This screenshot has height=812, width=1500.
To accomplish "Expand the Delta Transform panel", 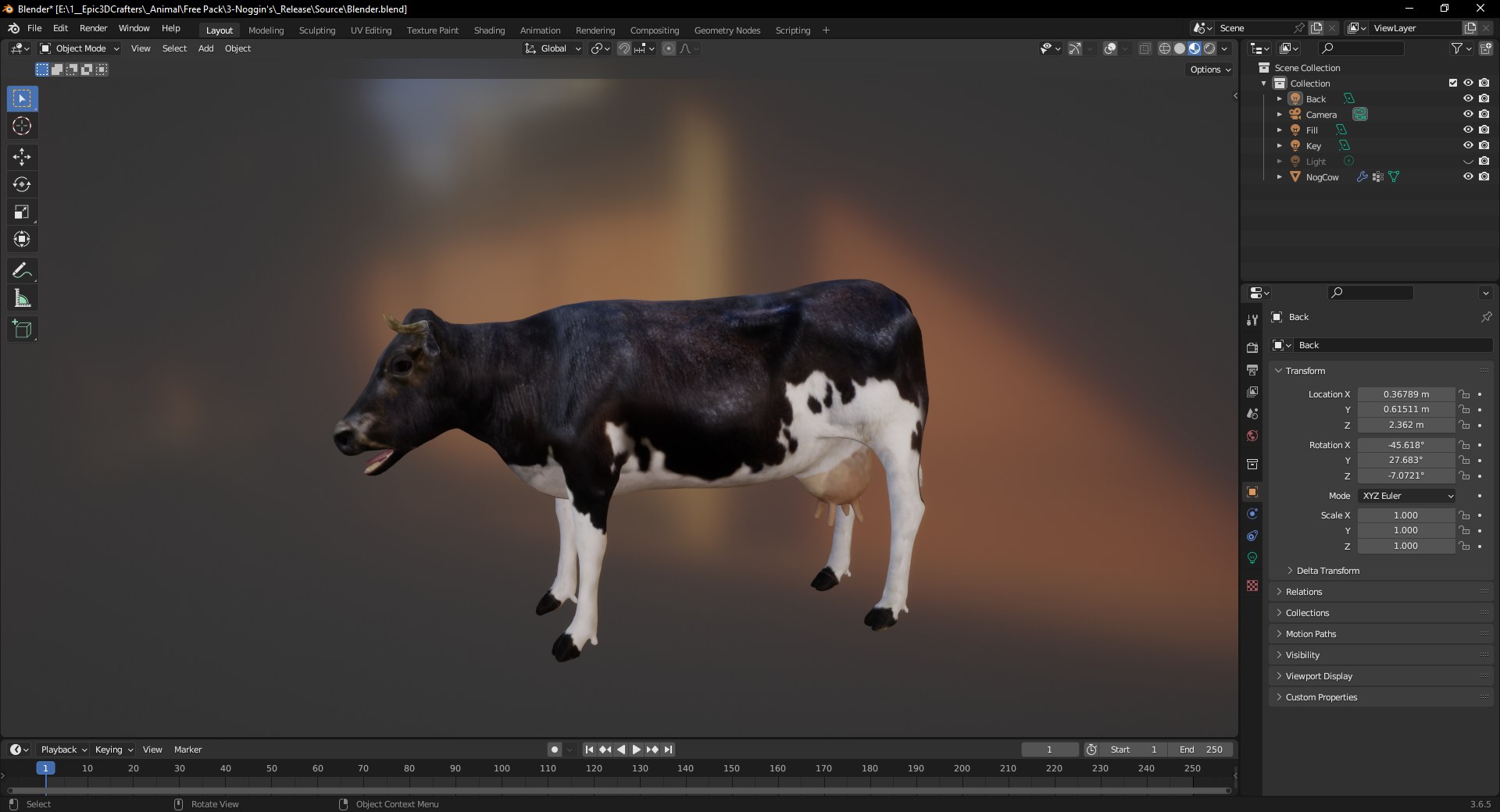I will 1327,571.
